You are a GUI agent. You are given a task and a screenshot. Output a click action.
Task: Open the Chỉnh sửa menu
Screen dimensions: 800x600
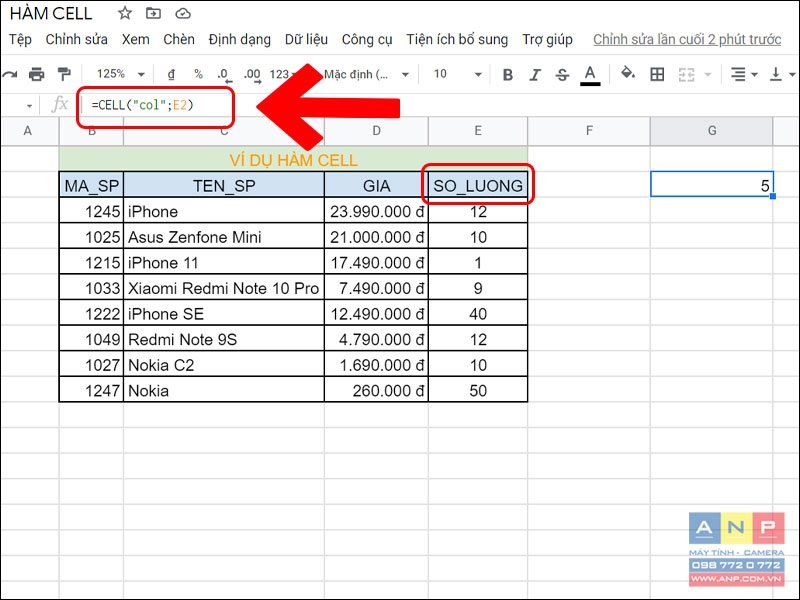pos(77,39)
